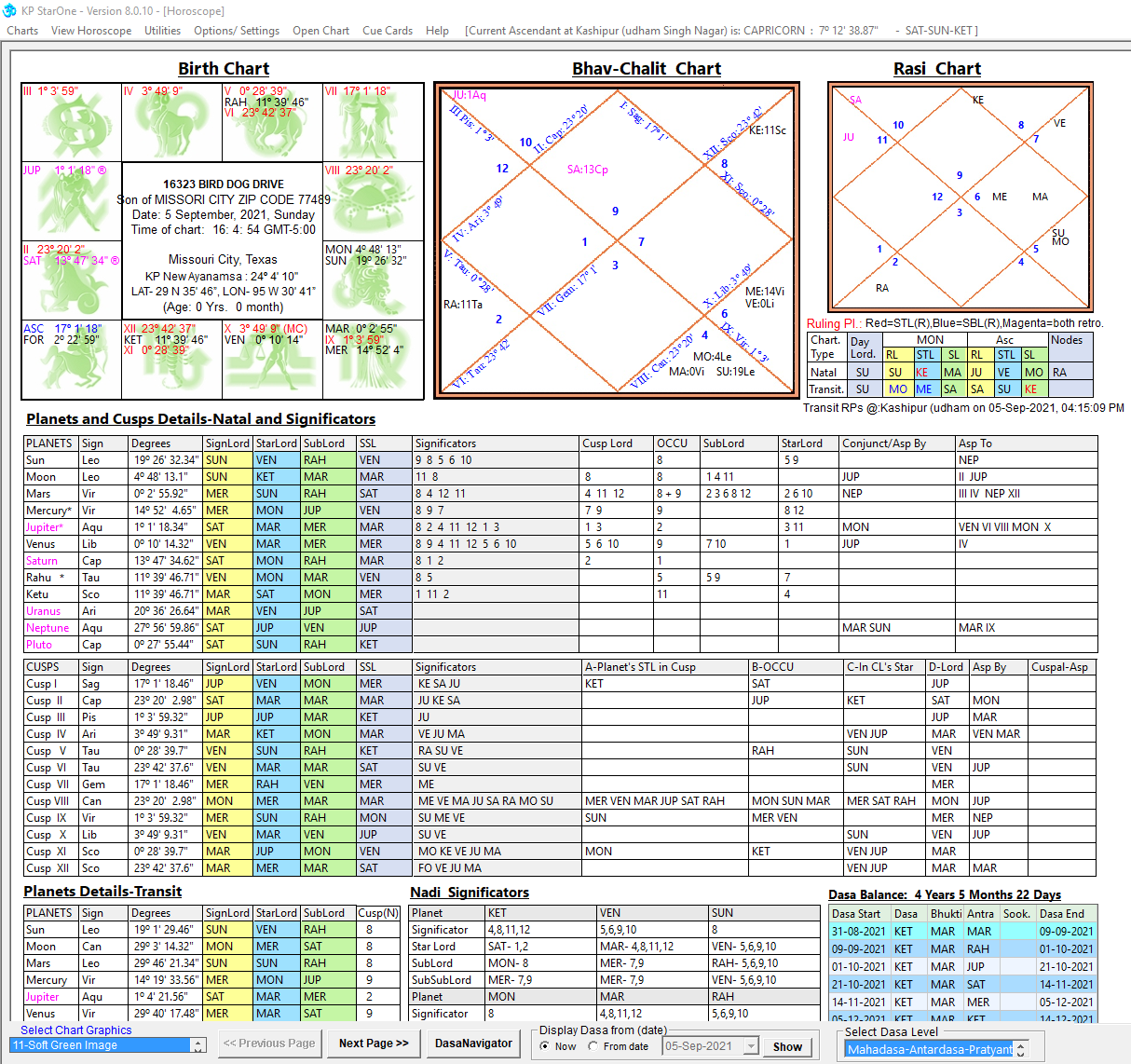Click the Aries ram image in Birth Chart

pos(172,125)
